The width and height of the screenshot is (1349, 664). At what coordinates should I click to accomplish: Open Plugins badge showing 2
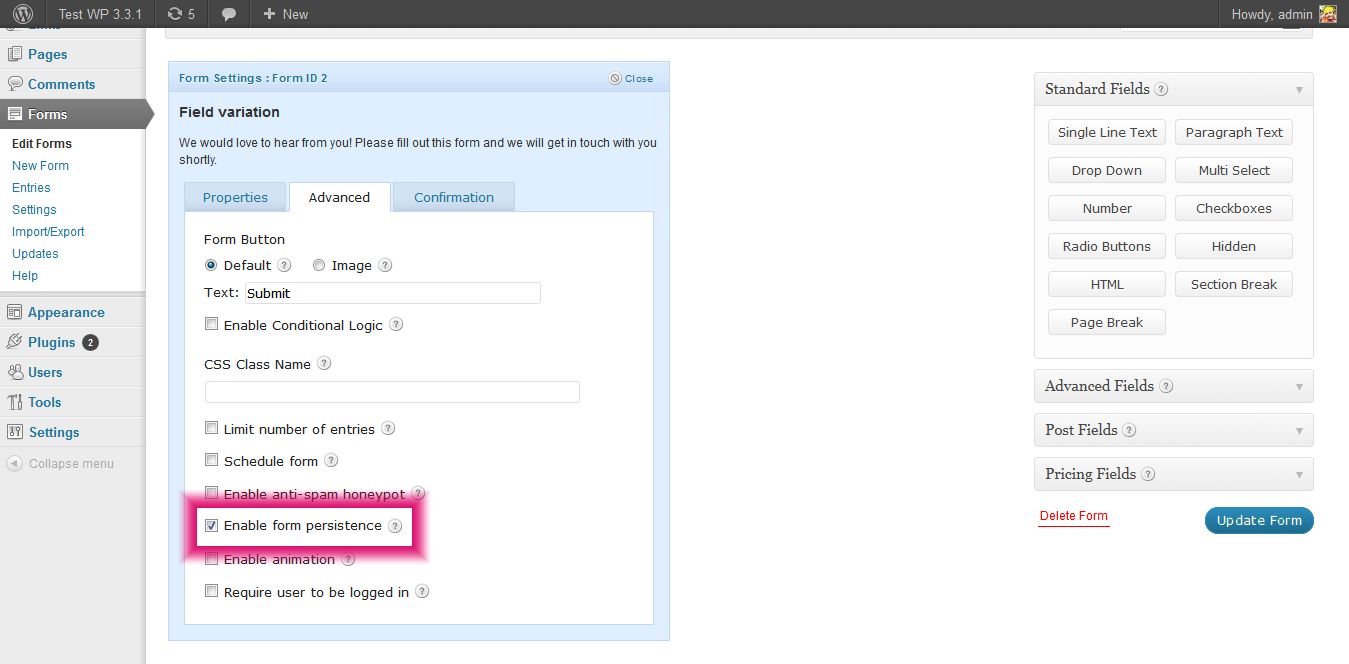click(90, 342)
